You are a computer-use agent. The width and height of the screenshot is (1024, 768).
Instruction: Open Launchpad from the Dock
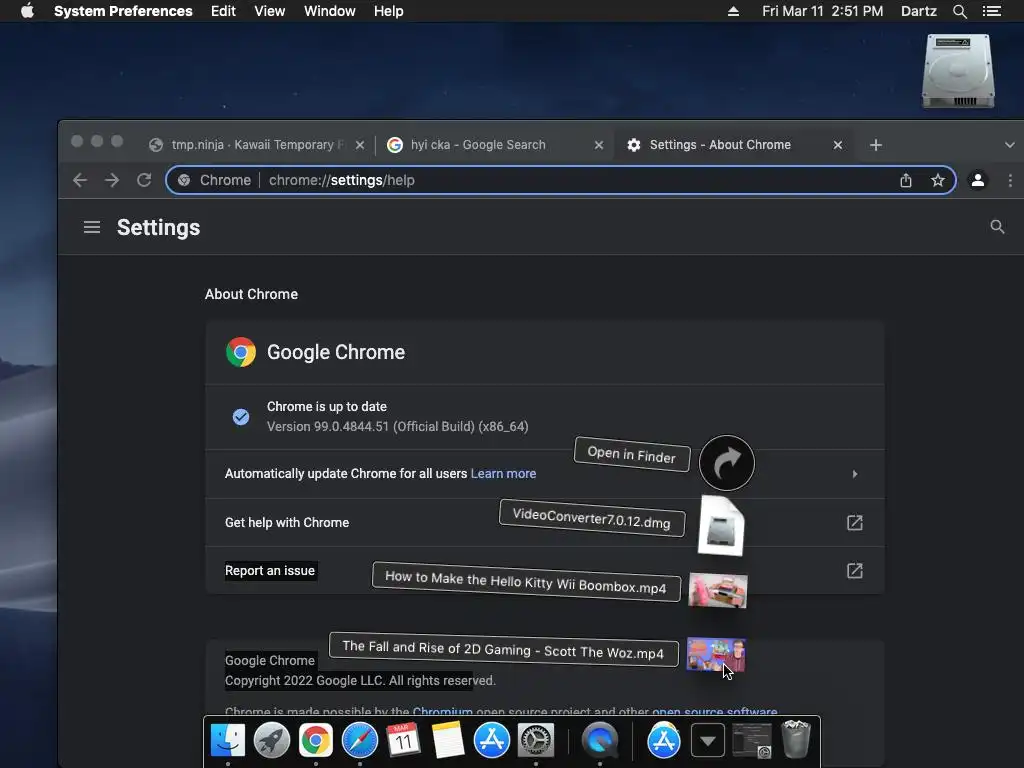[x=272, y=741]
